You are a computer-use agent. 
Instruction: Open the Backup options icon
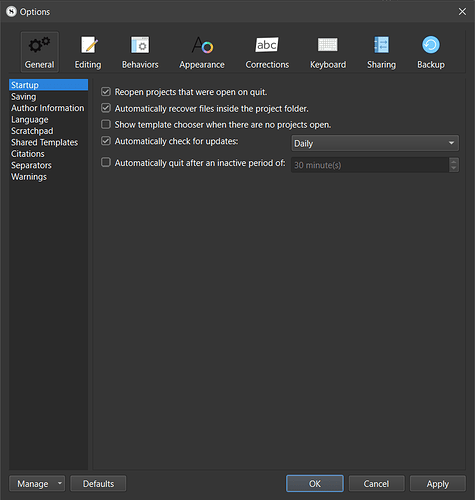(431, 45)
